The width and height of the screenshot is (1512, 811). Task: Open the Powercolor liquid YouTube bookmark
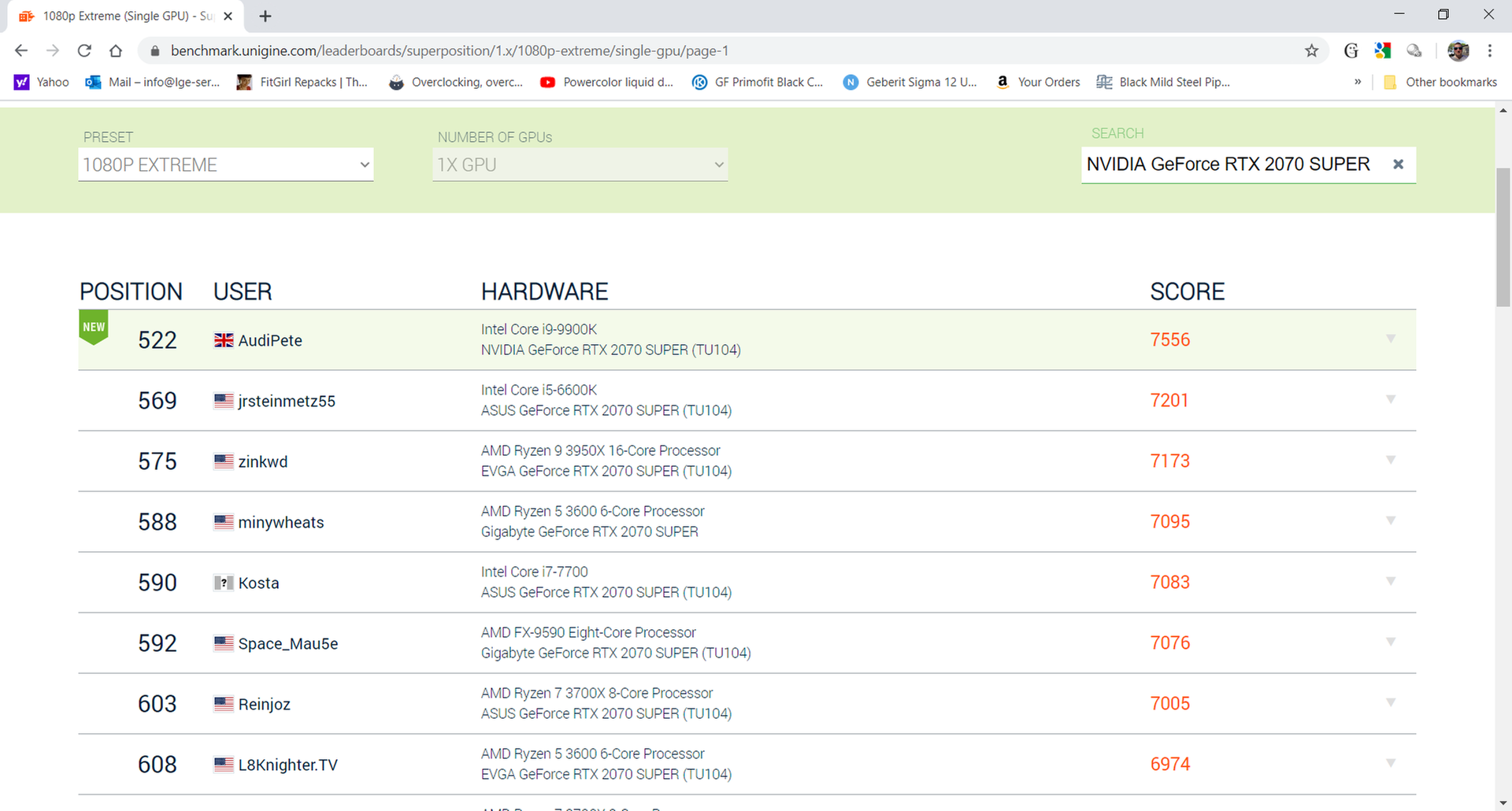click(x=606, y=82)
